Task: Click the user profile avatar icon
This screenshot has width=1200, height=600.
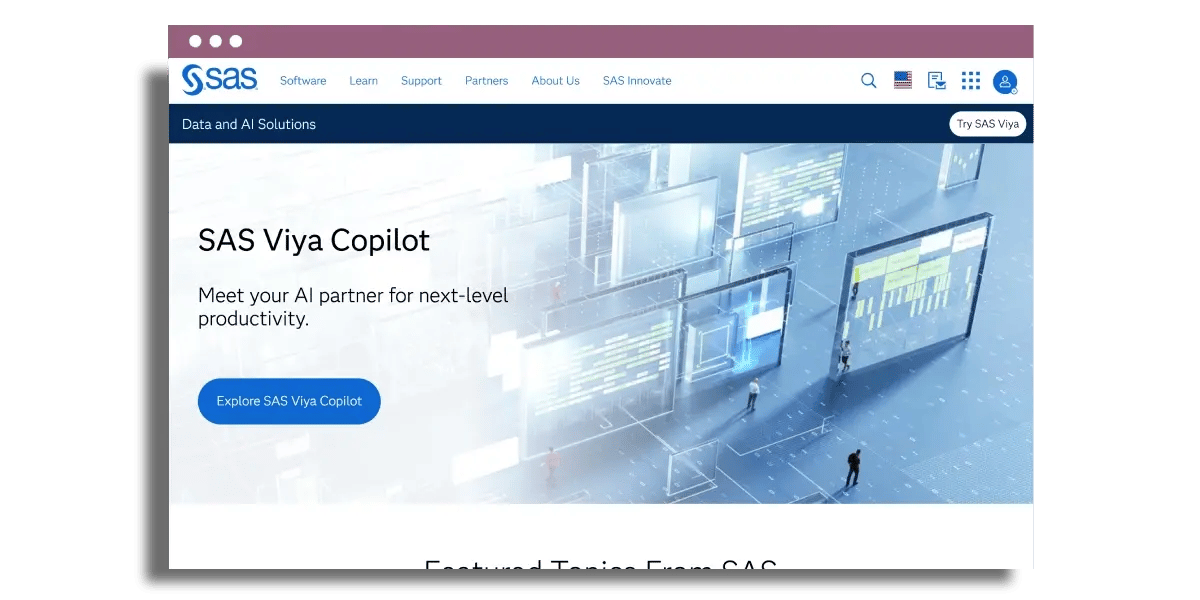Action: click(x=1005, y=82)
